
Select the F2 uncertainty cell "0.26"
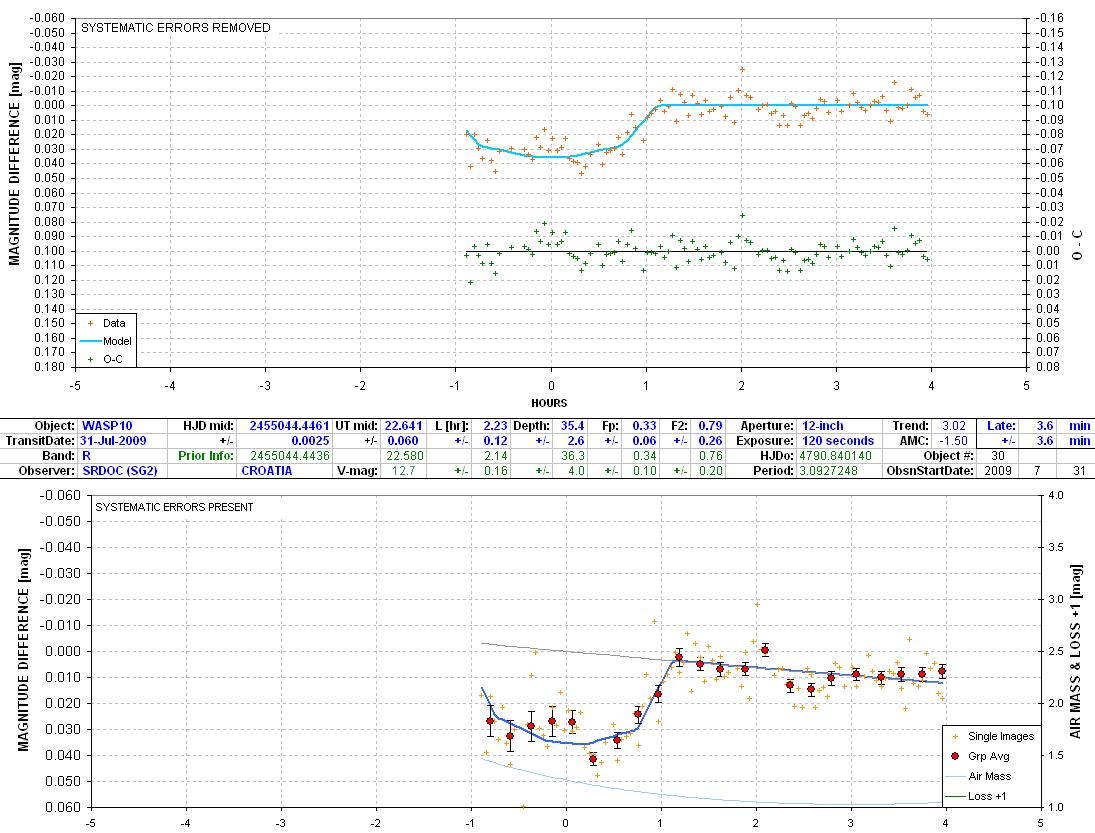[710, 441]
